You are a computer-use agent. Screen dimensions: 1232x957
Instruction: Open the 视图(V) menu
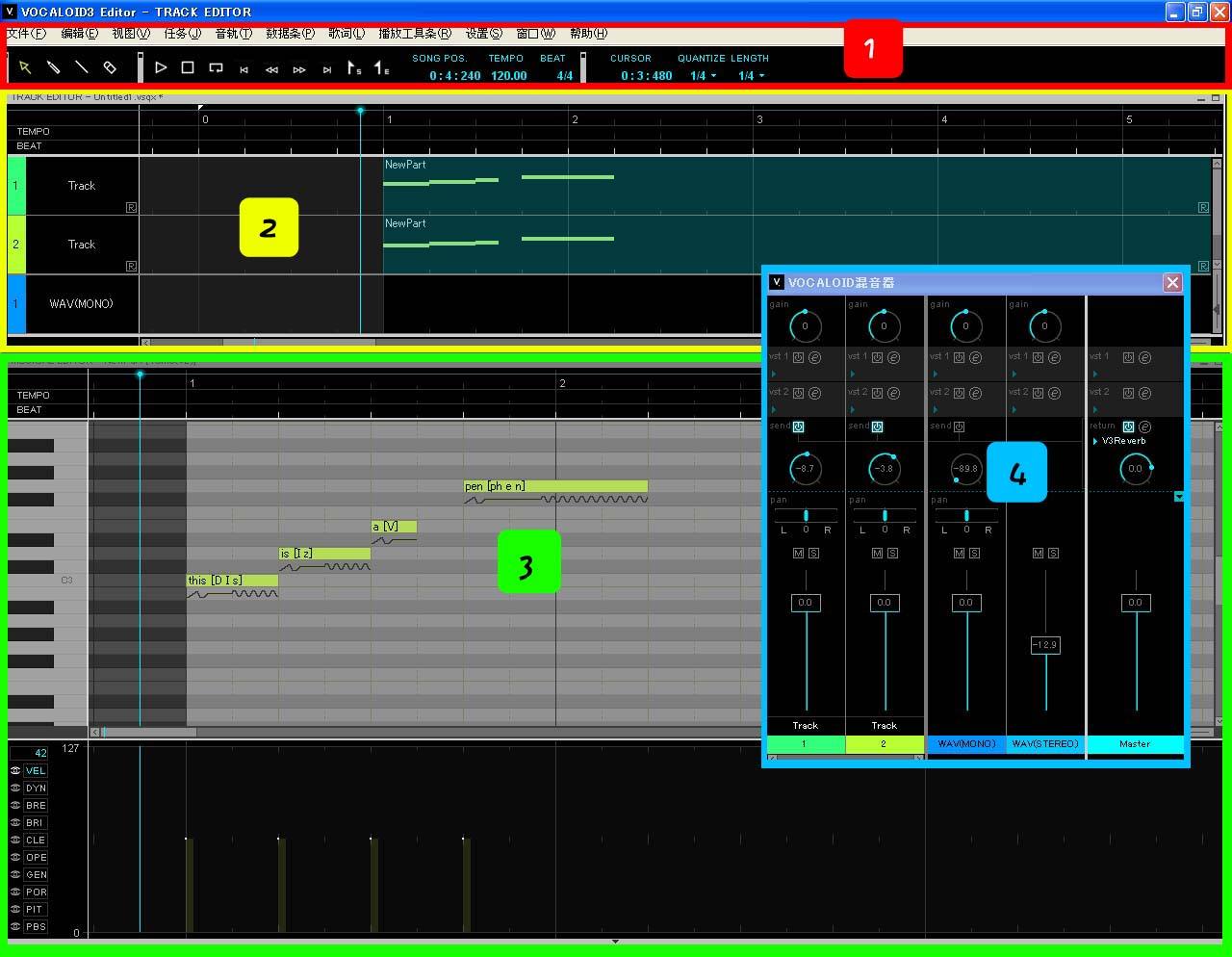[x=131, y=34]
